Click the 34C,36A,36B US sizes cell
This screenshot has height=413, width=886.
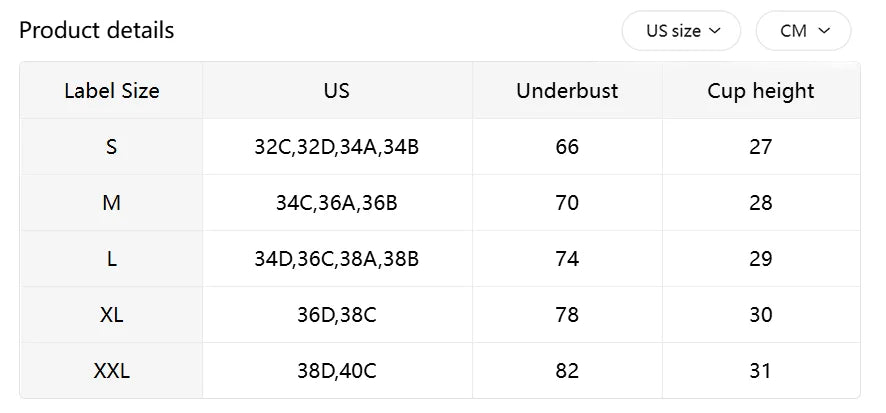click(x=337, y=203)
